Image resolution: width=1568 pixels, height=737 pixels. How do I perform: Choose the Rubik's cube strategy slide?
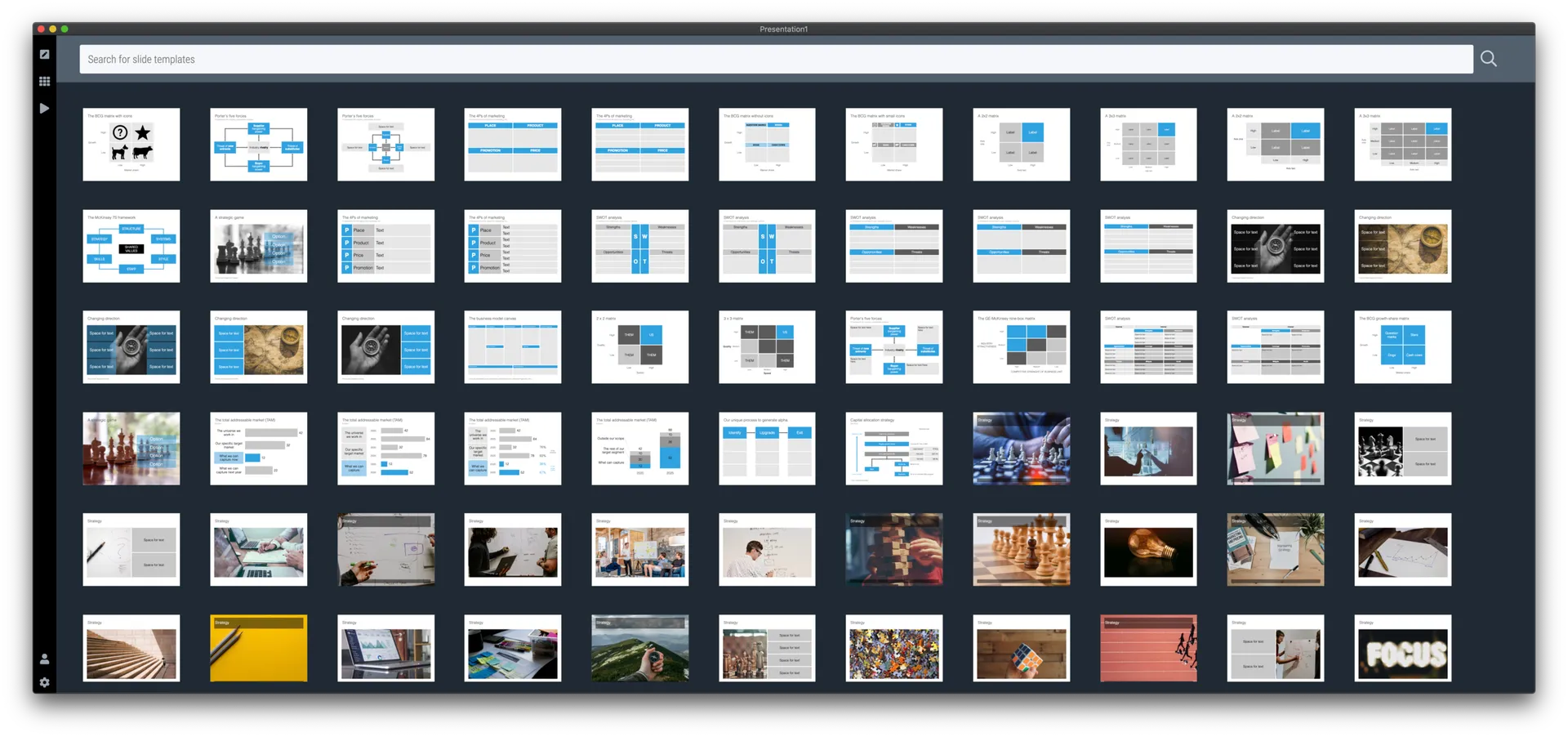1022,648
